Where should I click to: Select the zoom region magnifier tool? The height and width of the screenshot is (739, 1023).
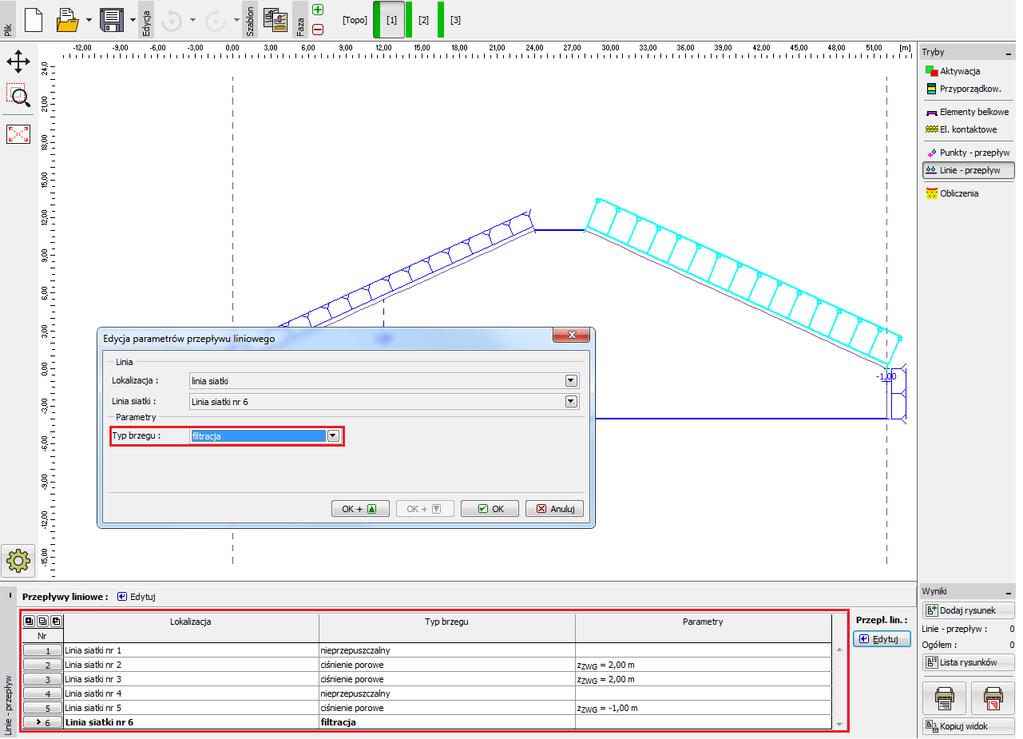click(18, 95)
